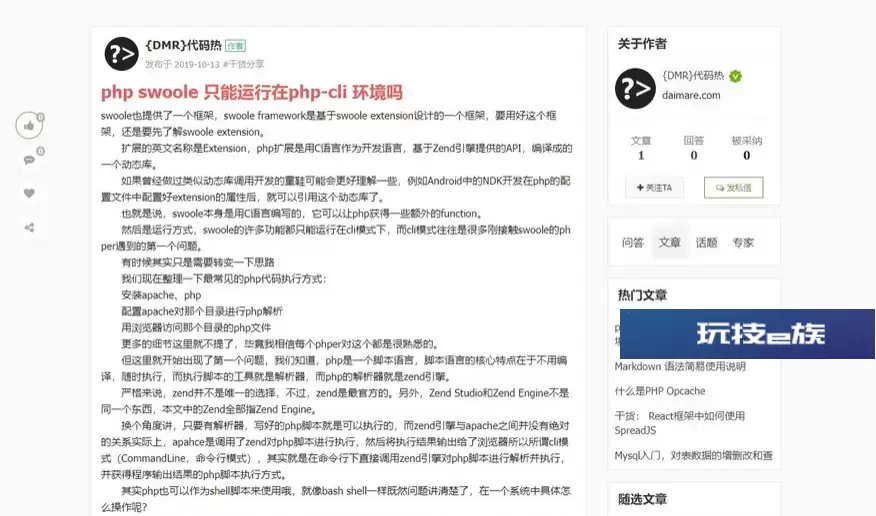Click the 玩技e族 banner image

pos(747,334)
